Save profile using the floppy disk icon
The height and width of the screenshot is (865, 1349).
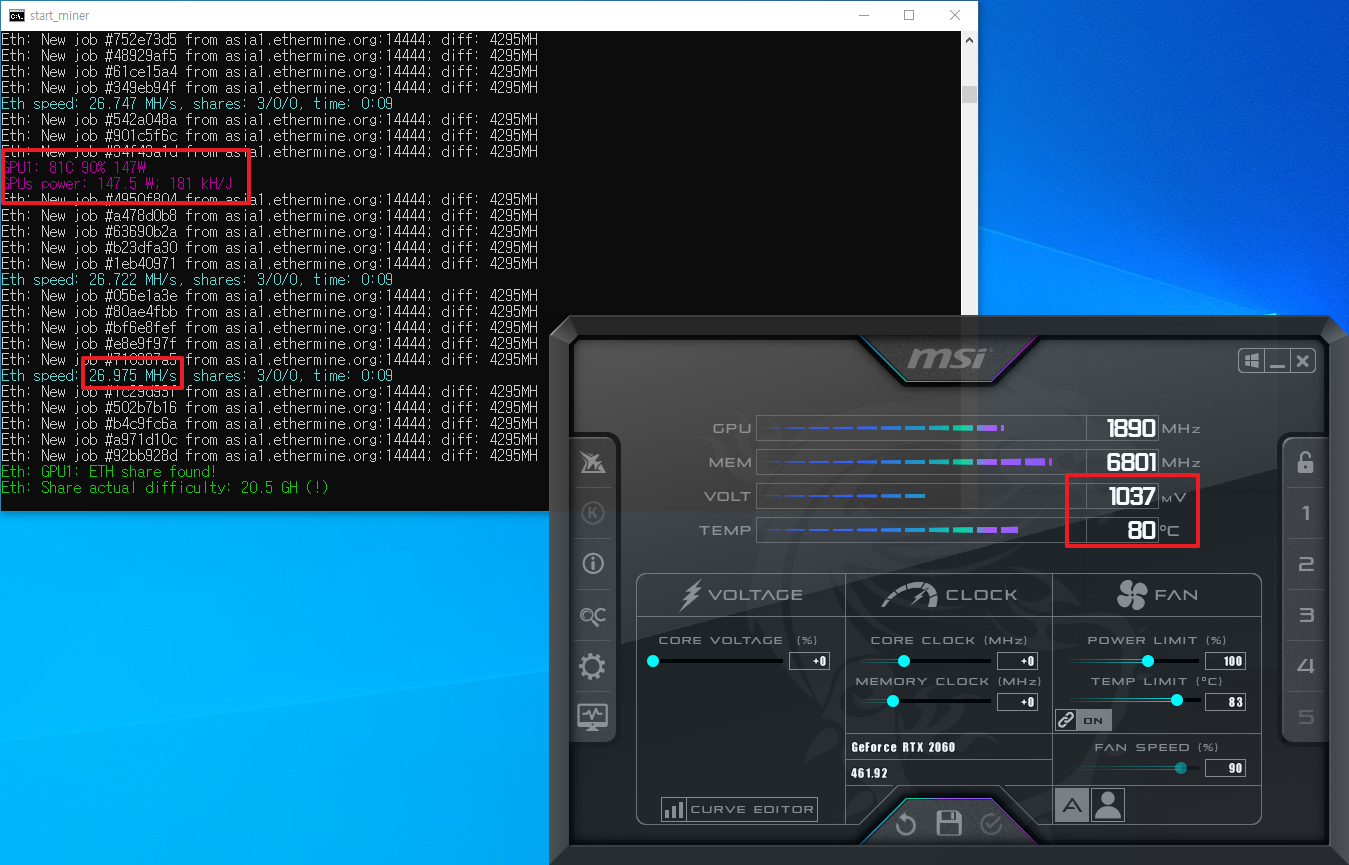click(x=948, y=824)
